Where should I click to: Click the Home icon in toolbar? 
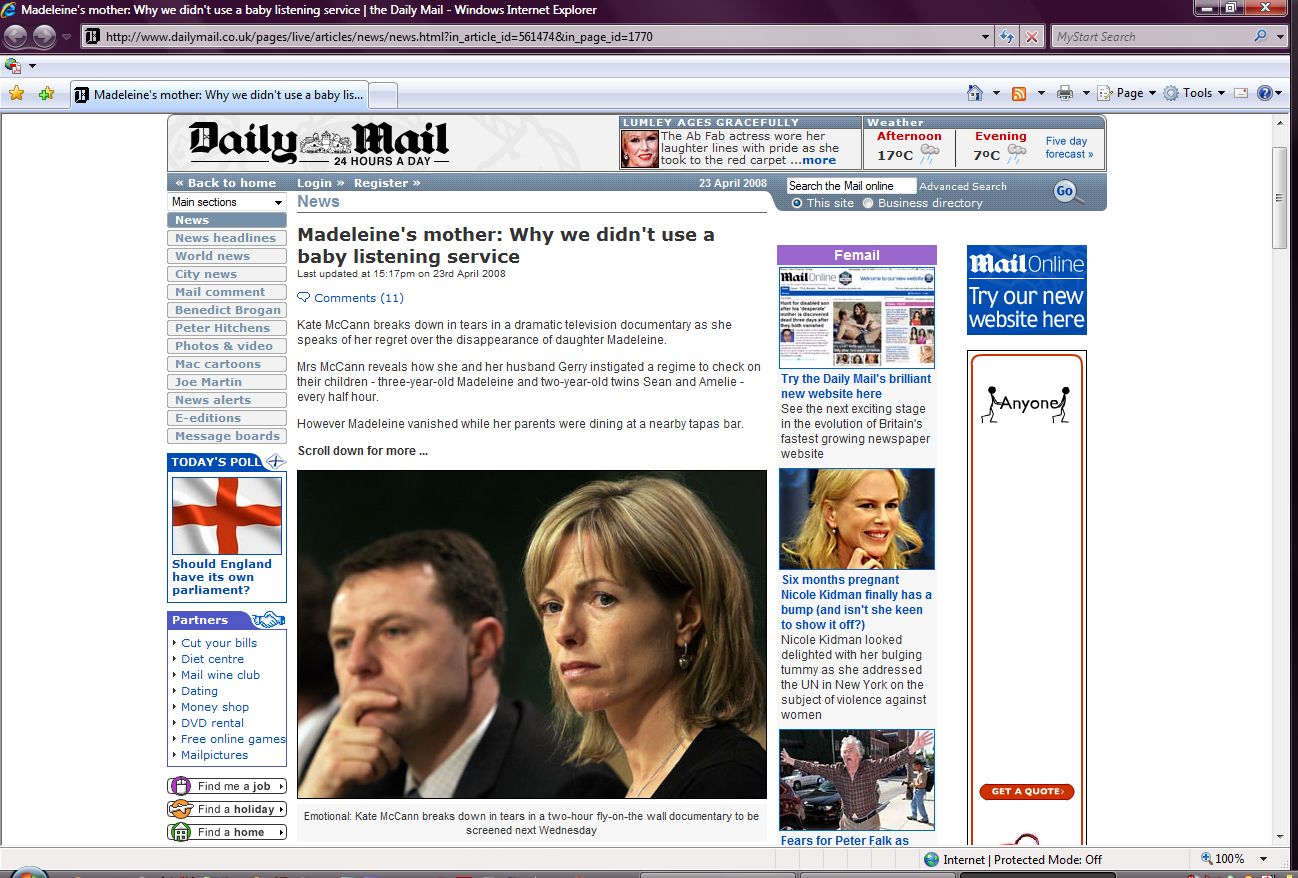coord(975,93)
